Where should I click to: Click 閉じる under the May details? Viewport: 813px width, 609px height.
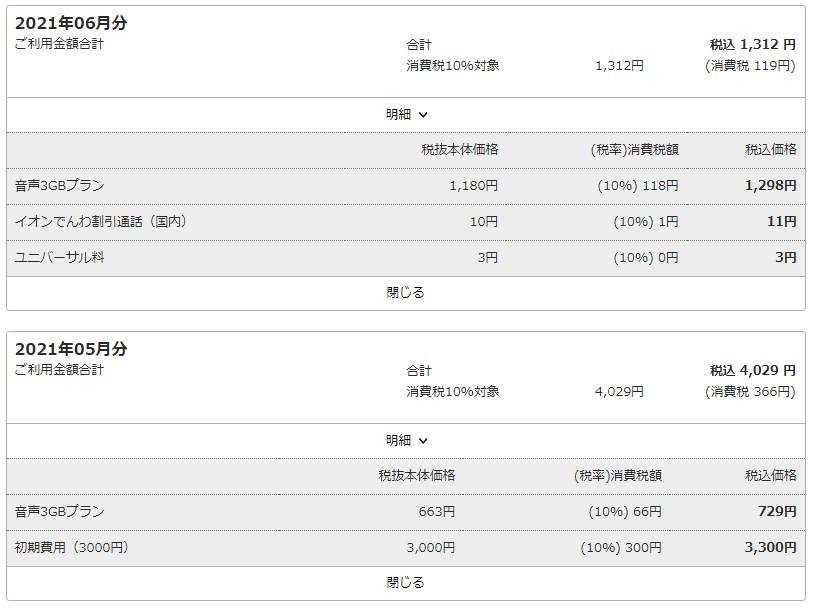[405, 583]
